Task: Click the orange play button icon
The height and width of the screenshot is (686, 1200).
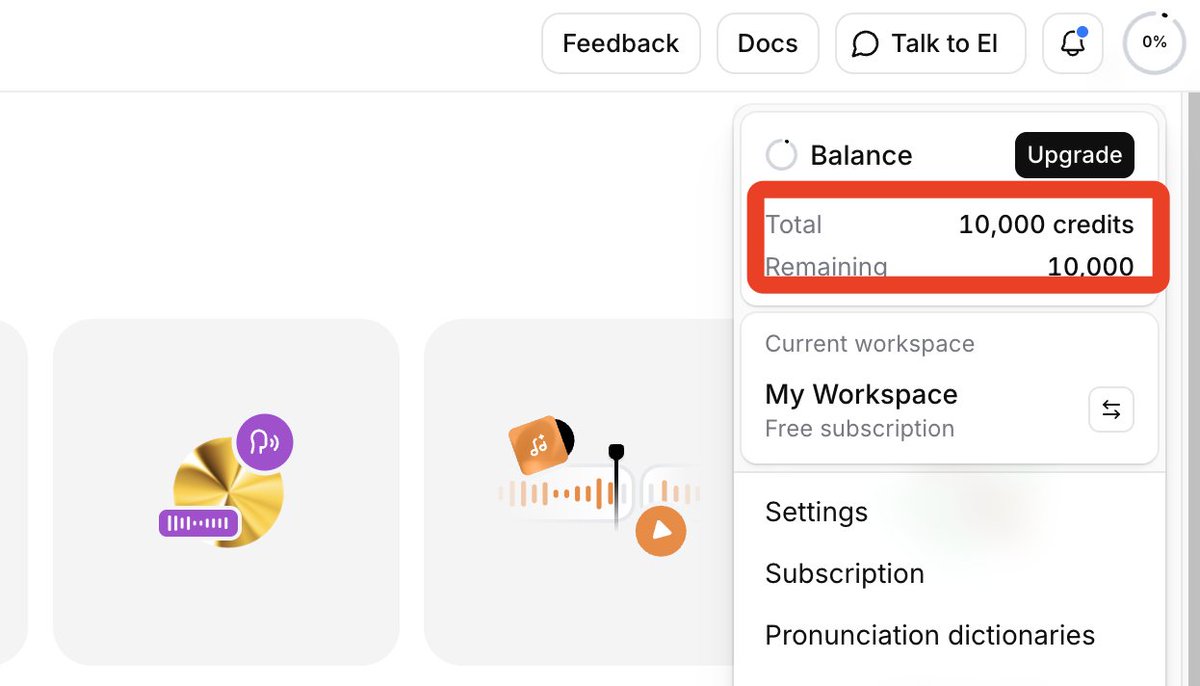Action: point(660,530)
